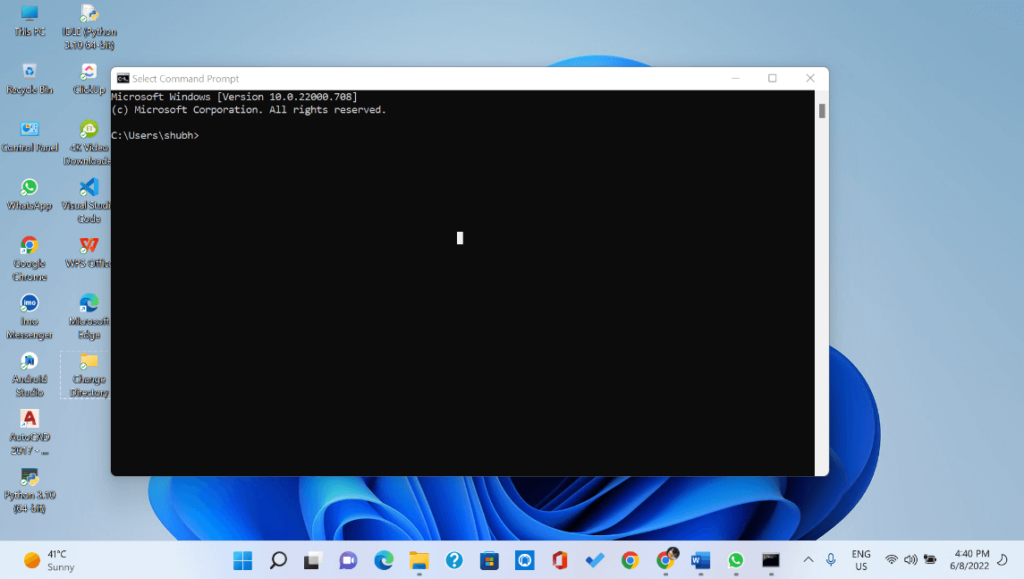Viewport: 1024px width, 579px height.
Task: Select the 4K Video Downloader shortcut
Action: click(87, 143)
